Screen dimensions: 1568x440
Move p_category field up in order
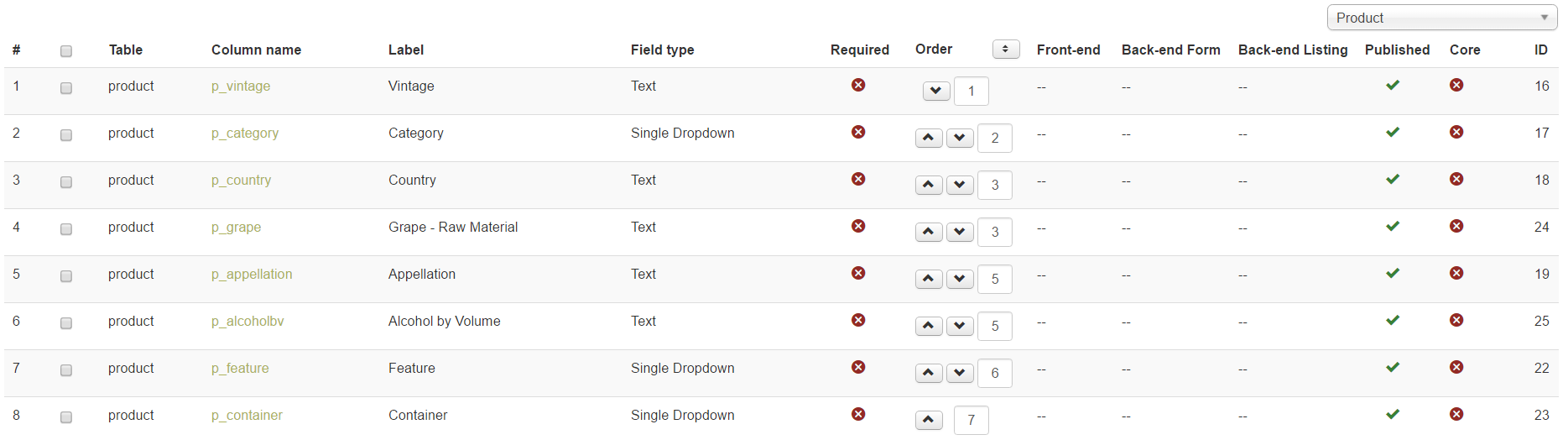tap(929, 138)
